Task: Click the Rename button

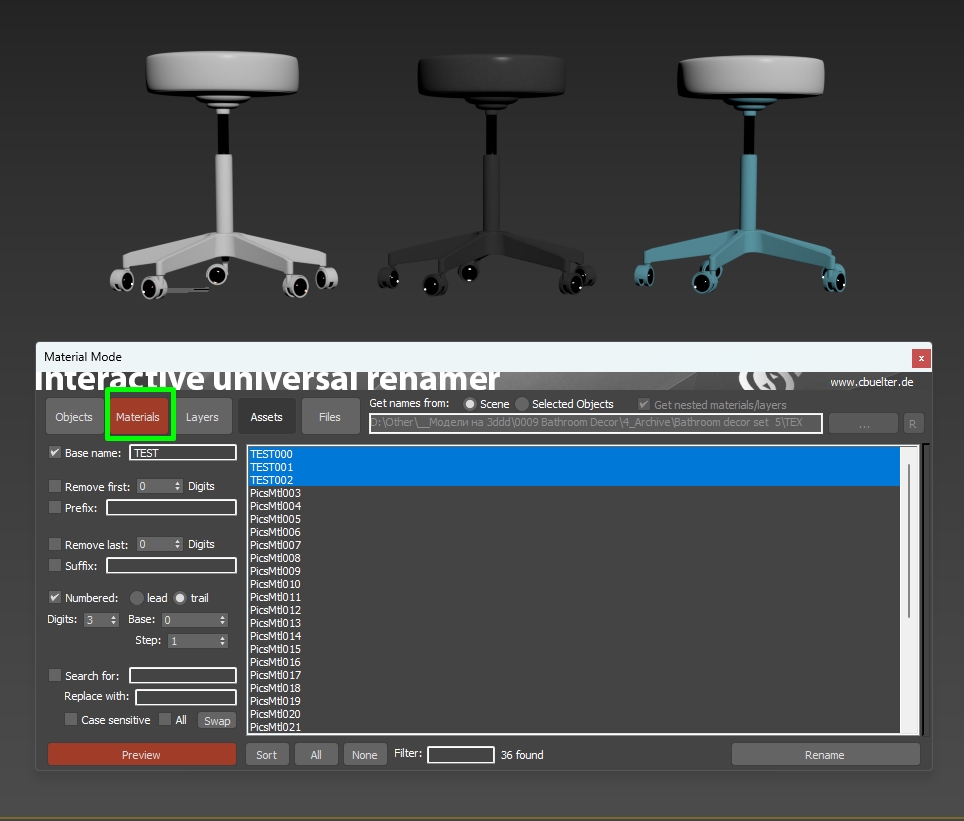Action: point(825,755)
